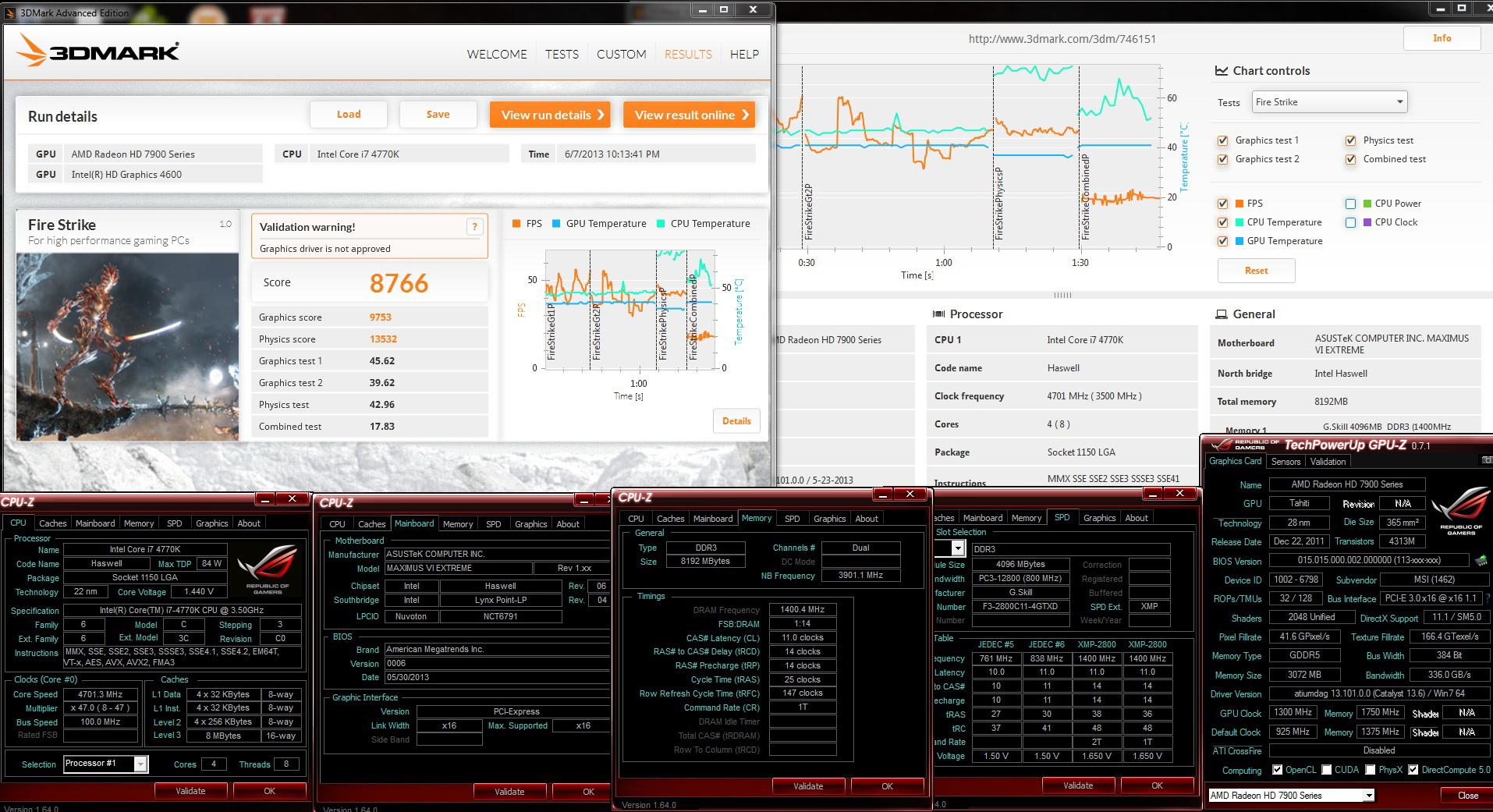Open the GPU selection dropdown in GPU-Z

coord(1291,796)
